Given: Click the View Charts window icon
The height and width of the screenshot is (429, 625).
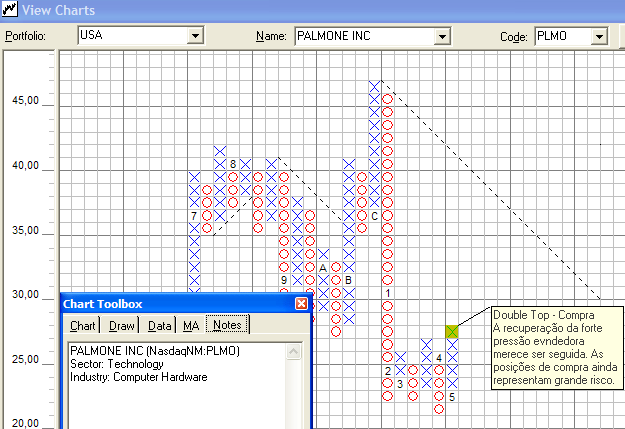Looking at the screenshot, I should 9,9.
